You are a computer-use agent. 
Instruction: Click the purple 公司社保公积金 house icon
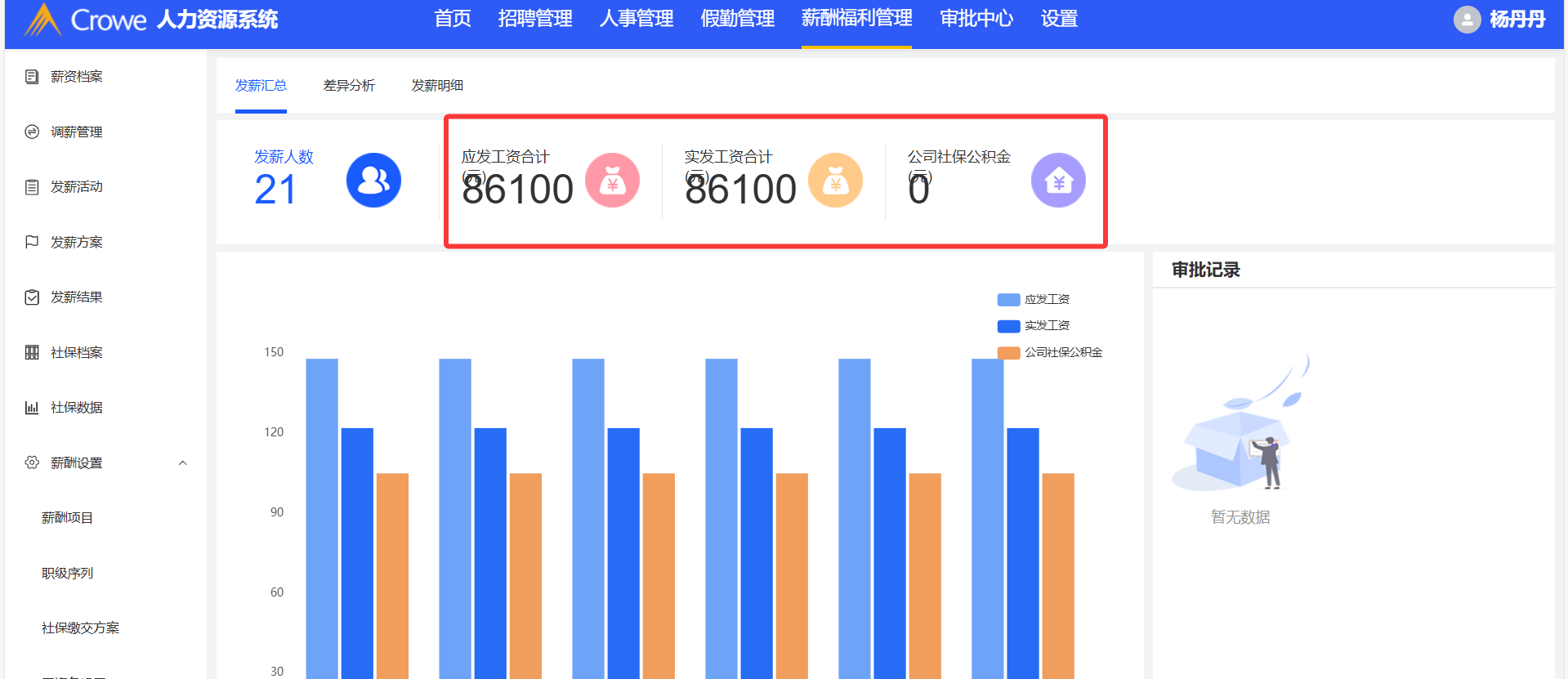point(1057,181)
